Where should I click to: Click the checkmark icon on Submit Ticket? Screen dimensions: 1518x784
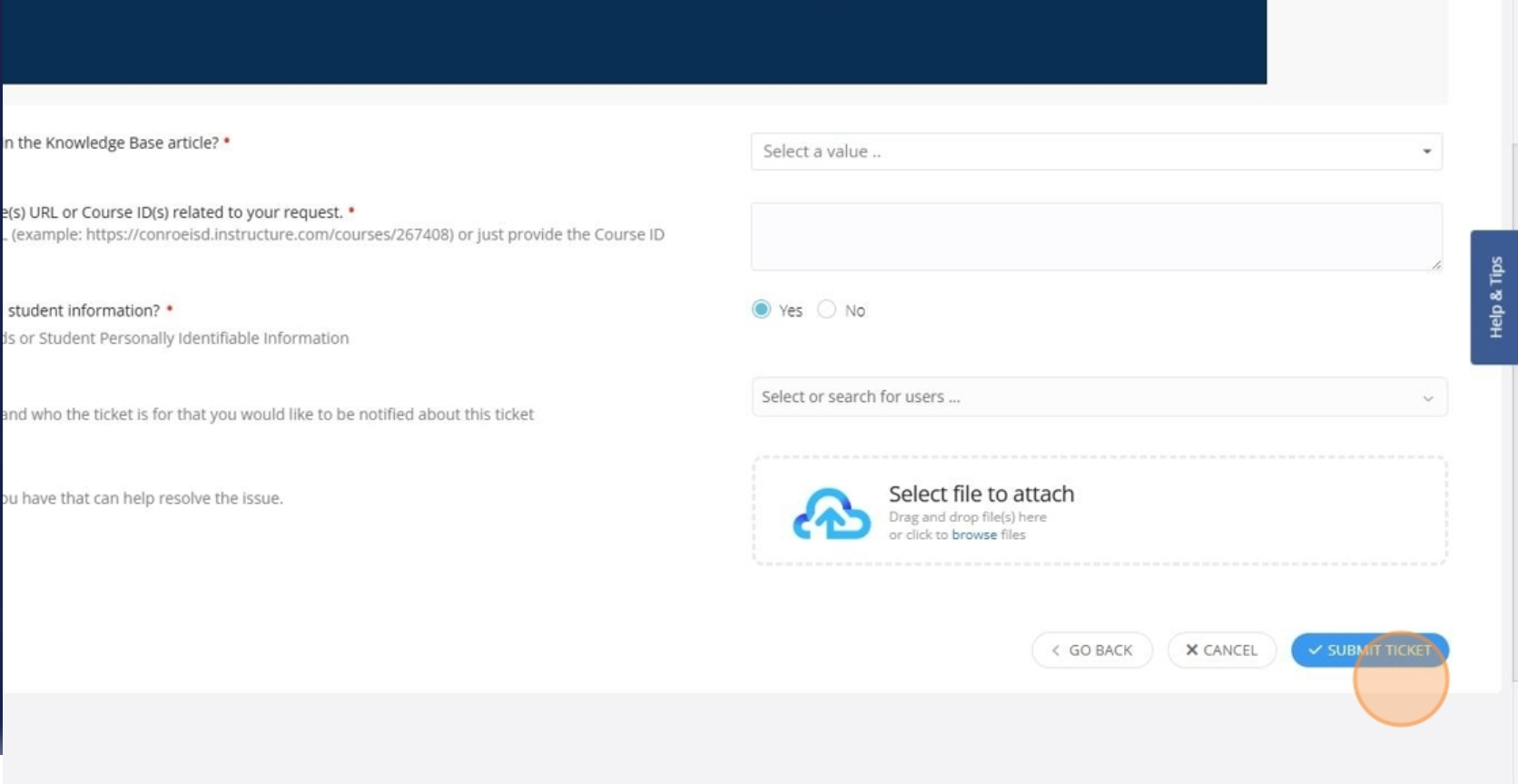(1315, 650)
